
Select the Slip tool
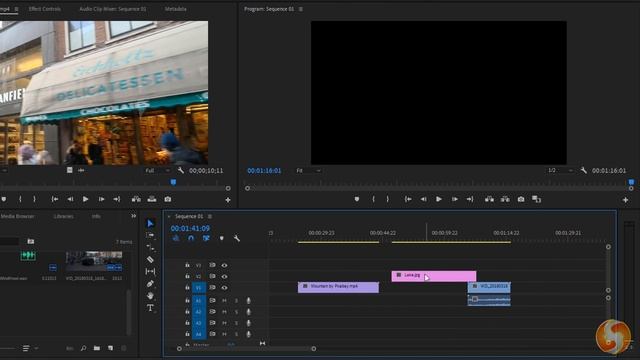coord(150,271)
